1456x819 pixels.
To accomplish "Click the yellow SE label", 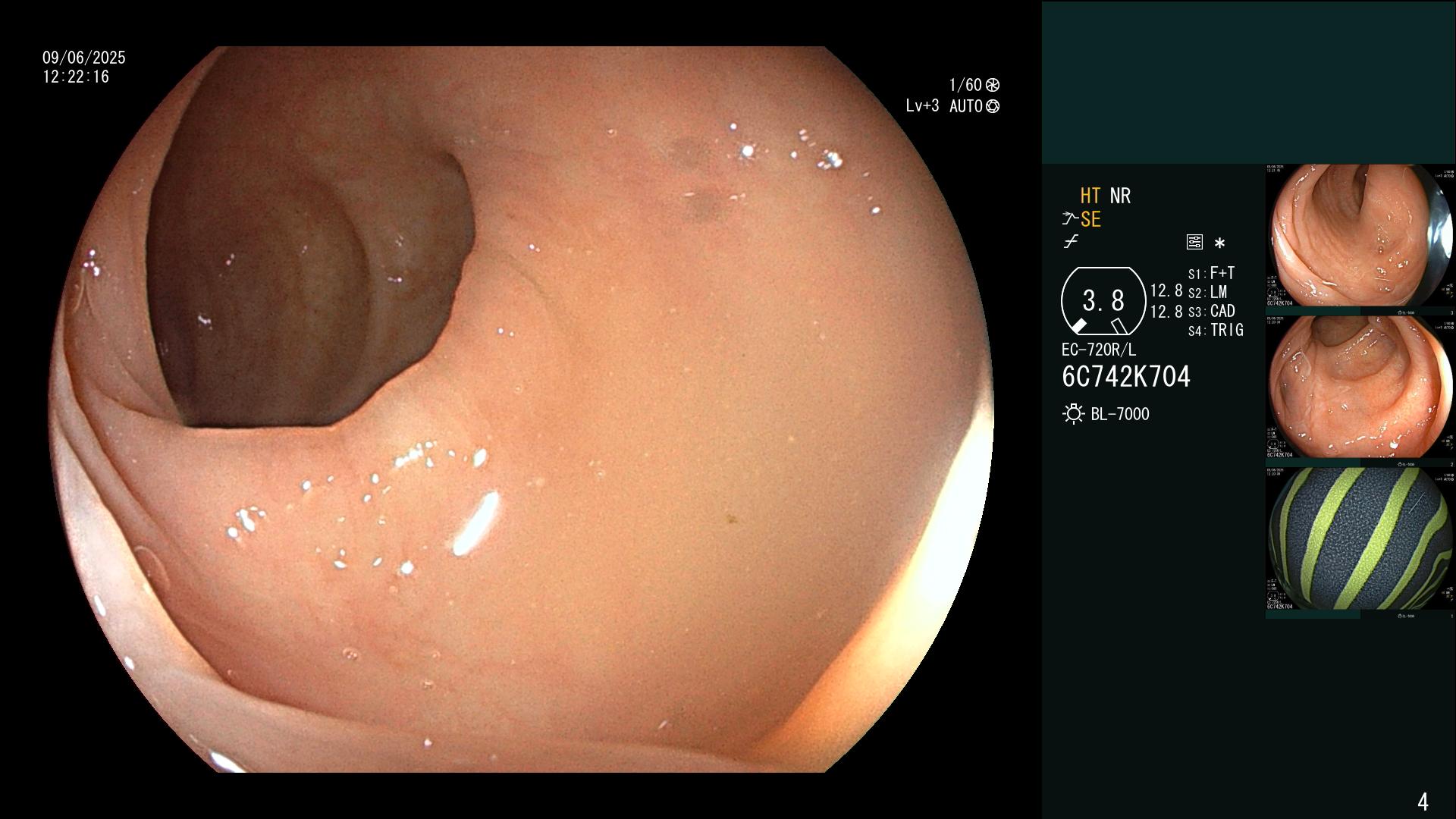I will point(1090,219).
